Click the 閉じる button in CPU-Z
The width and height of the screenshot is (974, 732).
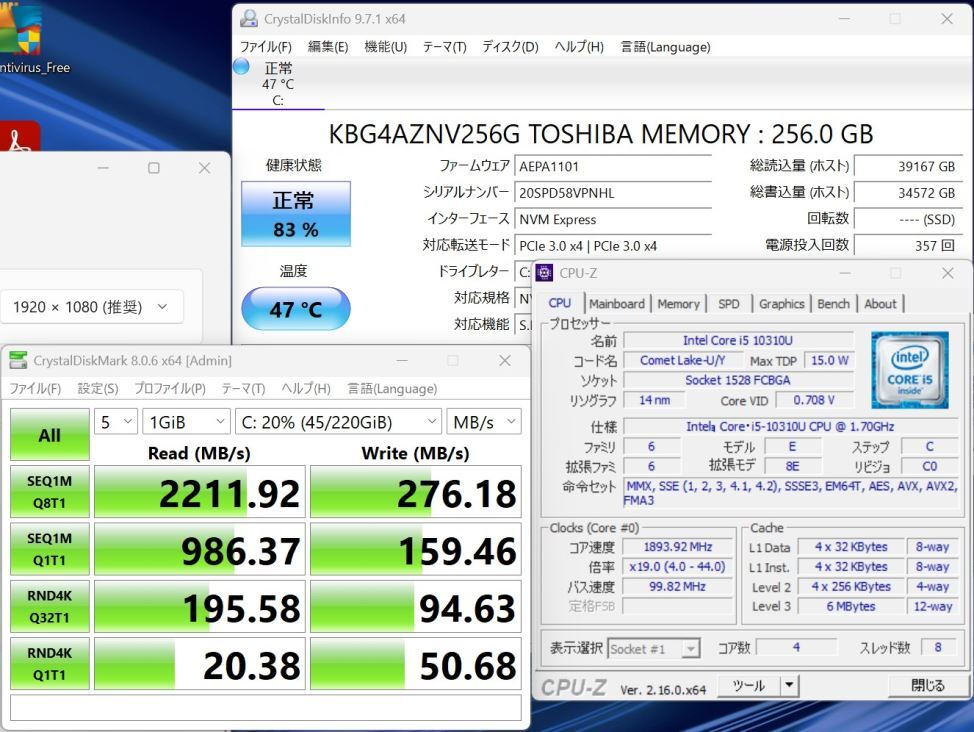[929, 685]
